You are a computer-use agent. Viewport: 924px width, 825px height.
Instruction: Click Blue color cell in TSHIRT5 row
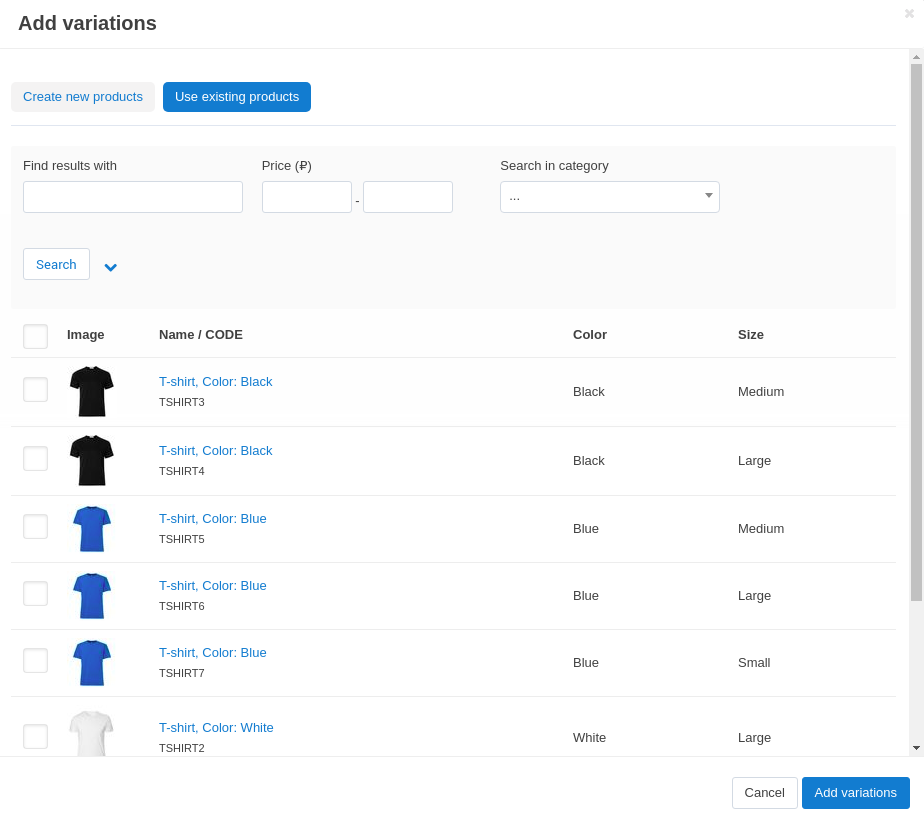[586, 529]
